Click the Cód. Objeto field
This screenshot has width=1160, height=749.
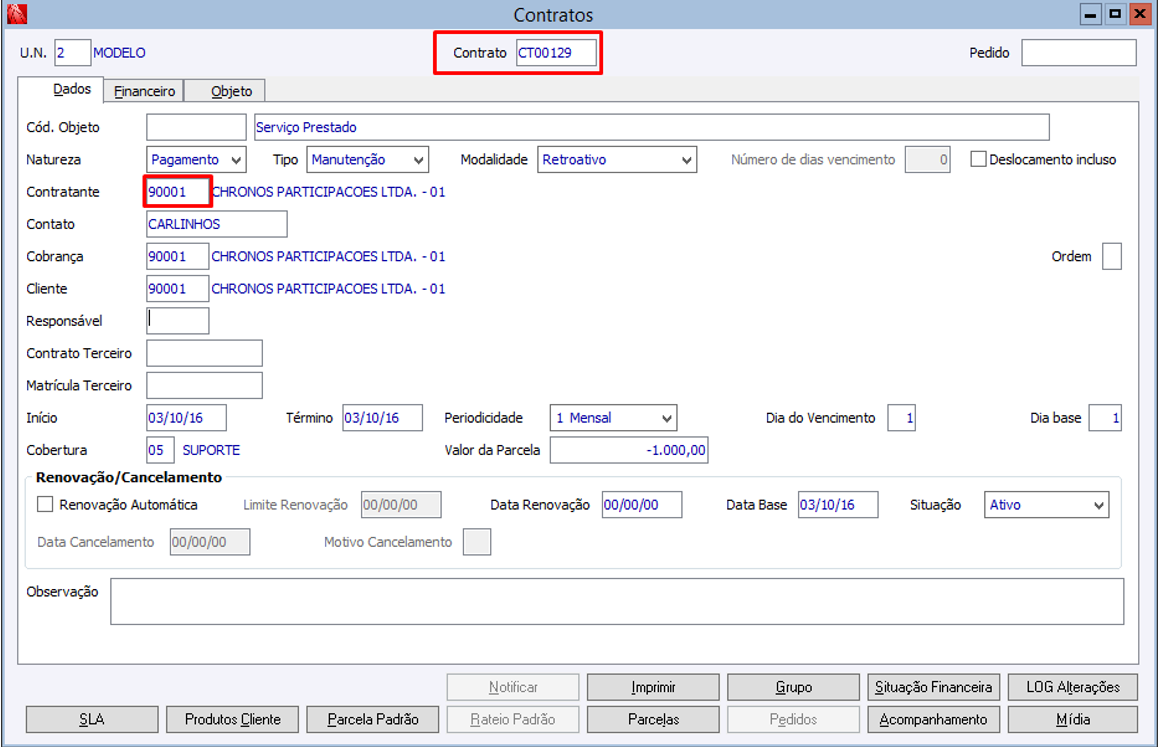tap(196, 127)
